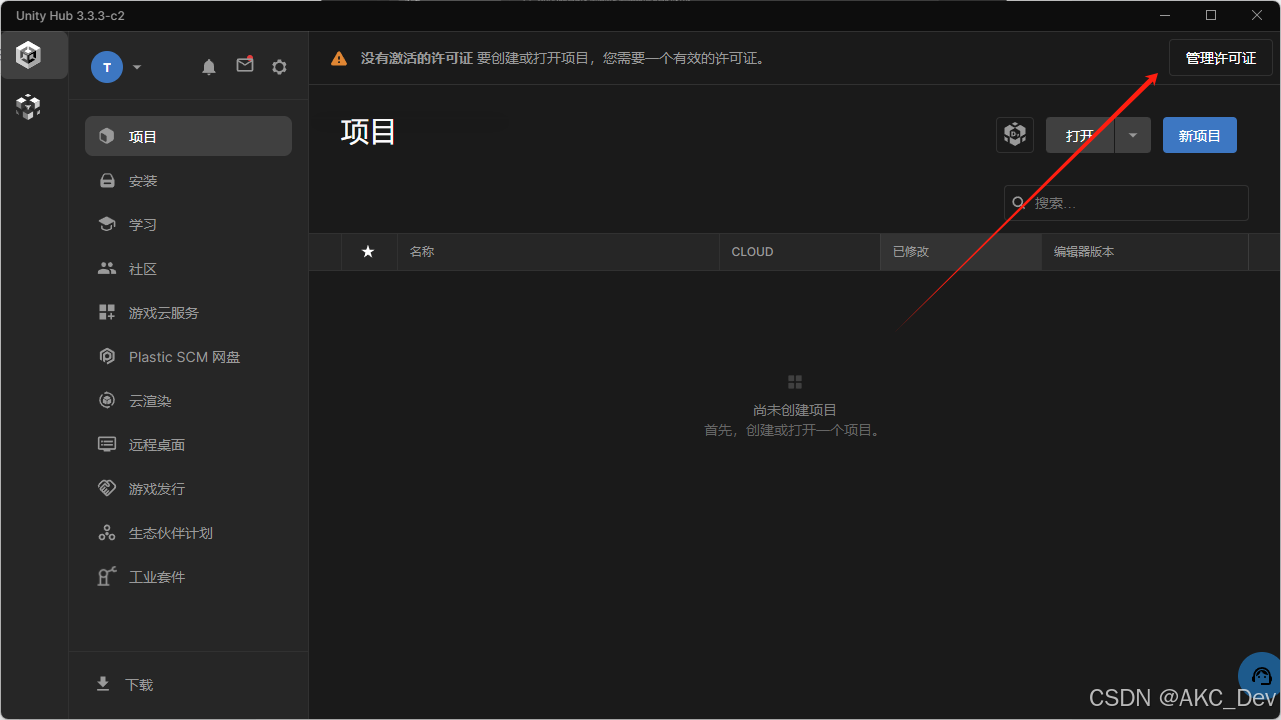Image resolution: width=1281 pixels, height=720 pixels.
Task: Click the 生态伙伴计划 nodes icon
Action: [107, 533]
